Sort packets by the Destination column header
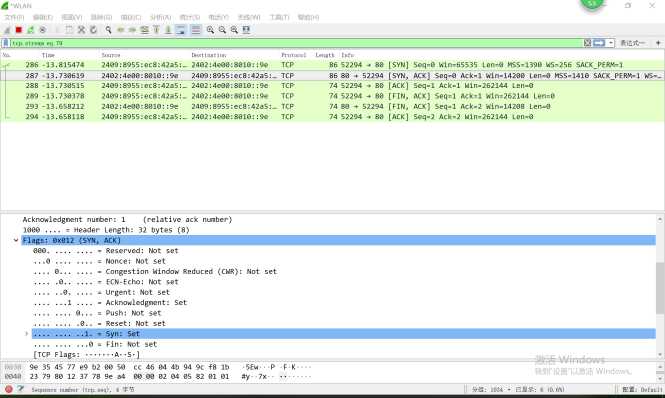This screenshot has width=665, height=398. pyautogui.click(x=209, y=55)
